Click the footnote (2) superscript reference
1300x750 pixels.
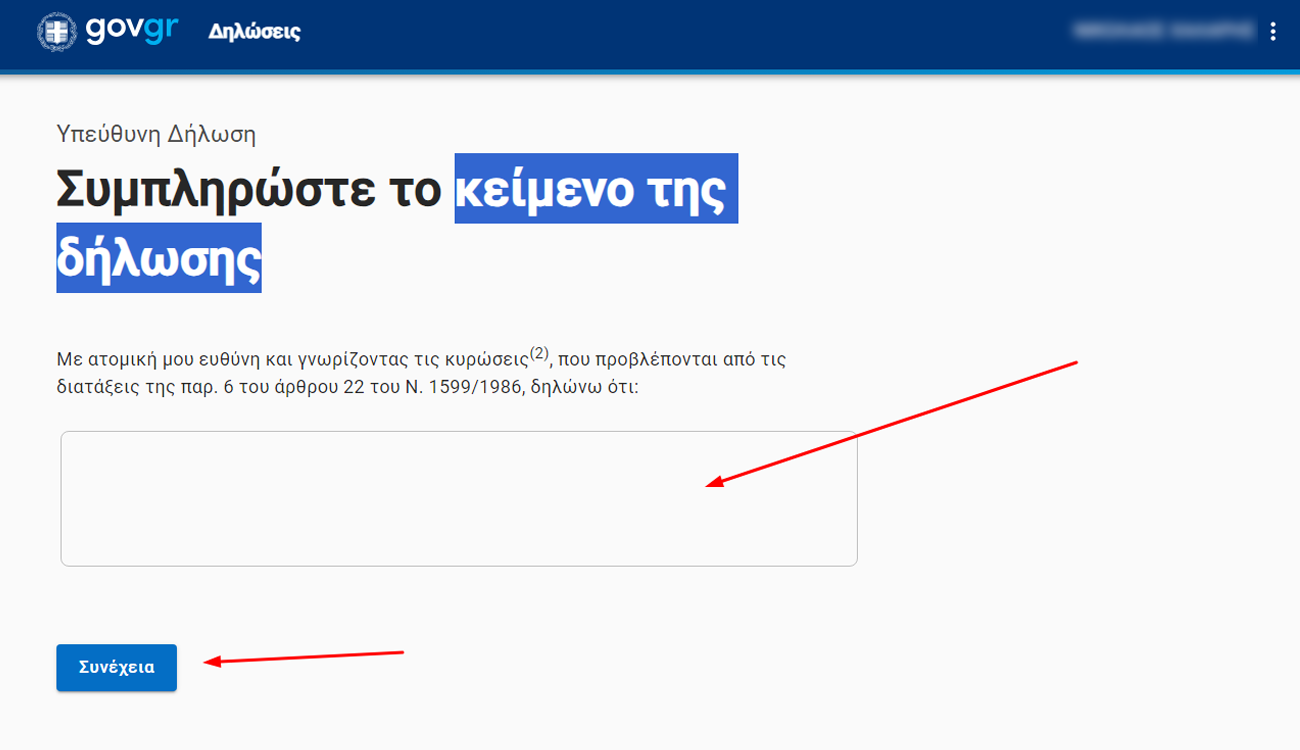[539, 353]
